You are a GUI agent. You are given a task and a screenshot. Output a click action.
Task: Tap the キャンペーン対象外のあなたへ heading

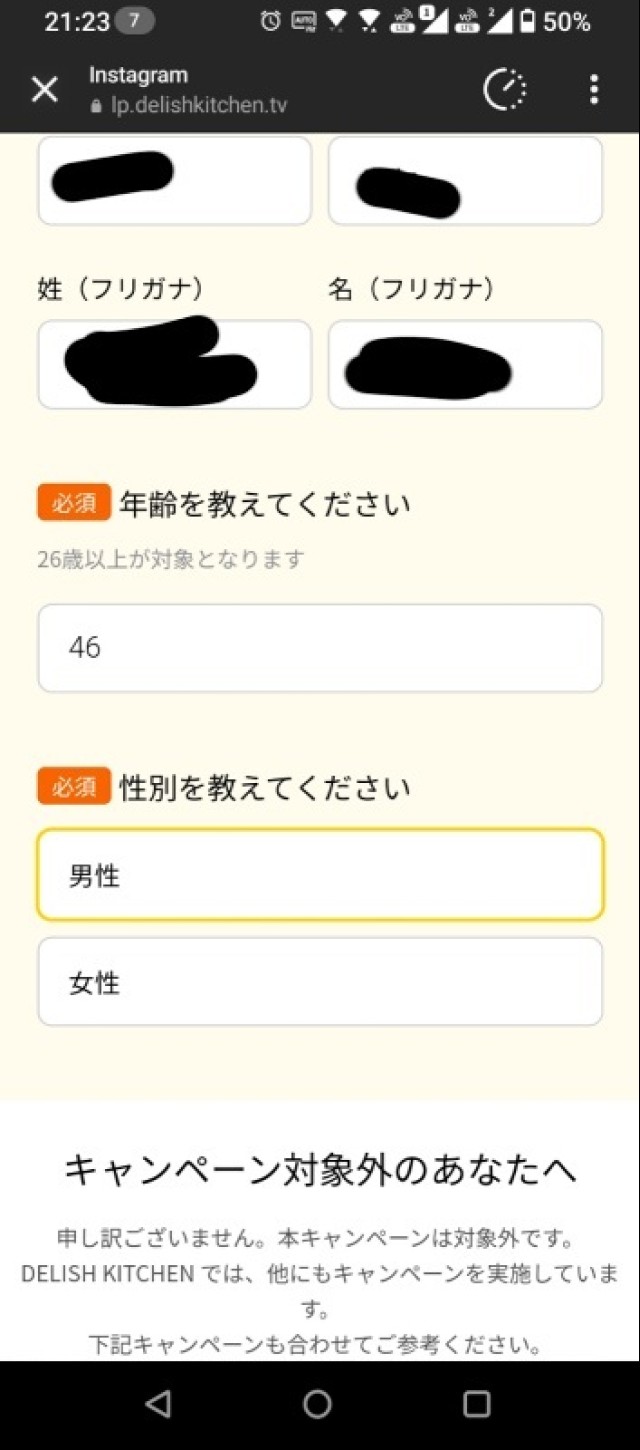coord(320,1168)
